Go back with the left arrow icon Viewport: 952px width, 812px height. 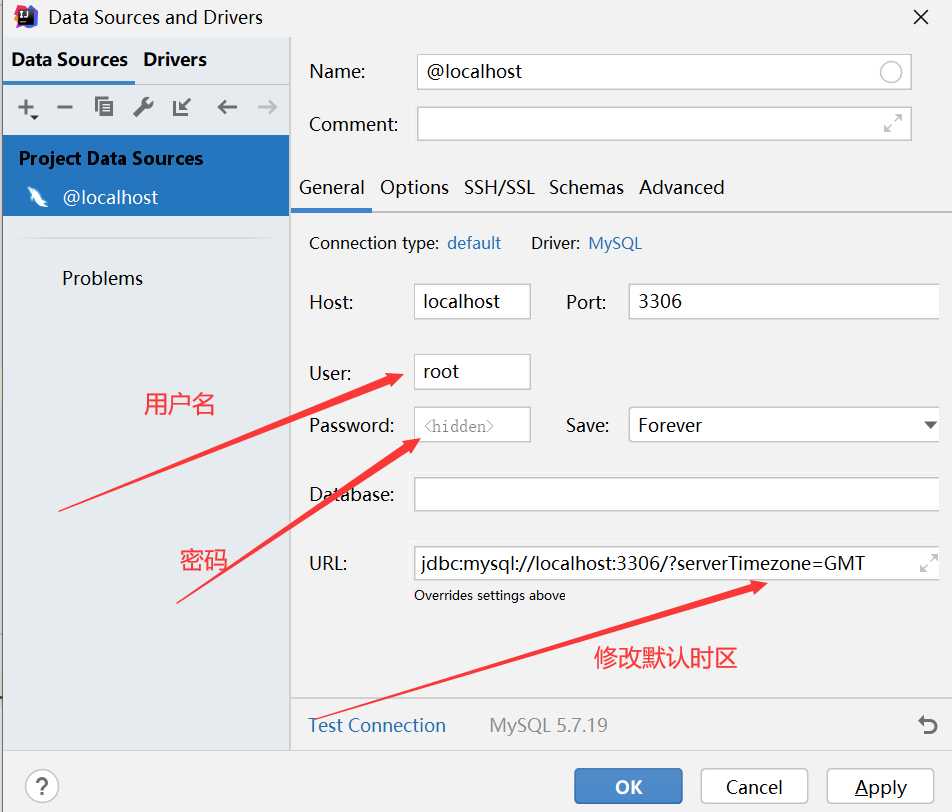[x=227, y=107]
